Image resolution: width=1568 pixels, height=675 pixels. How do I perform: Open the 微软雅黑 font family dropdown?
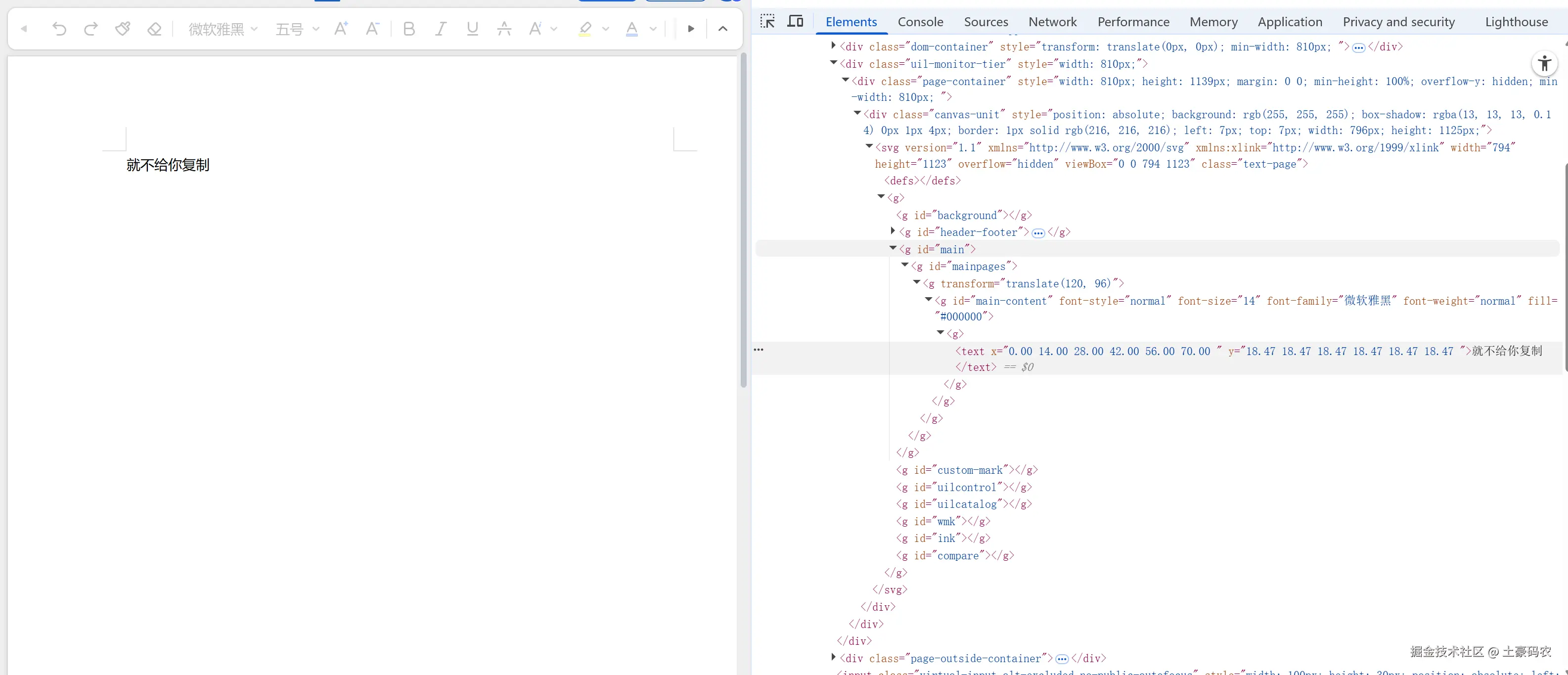[223, 29]
